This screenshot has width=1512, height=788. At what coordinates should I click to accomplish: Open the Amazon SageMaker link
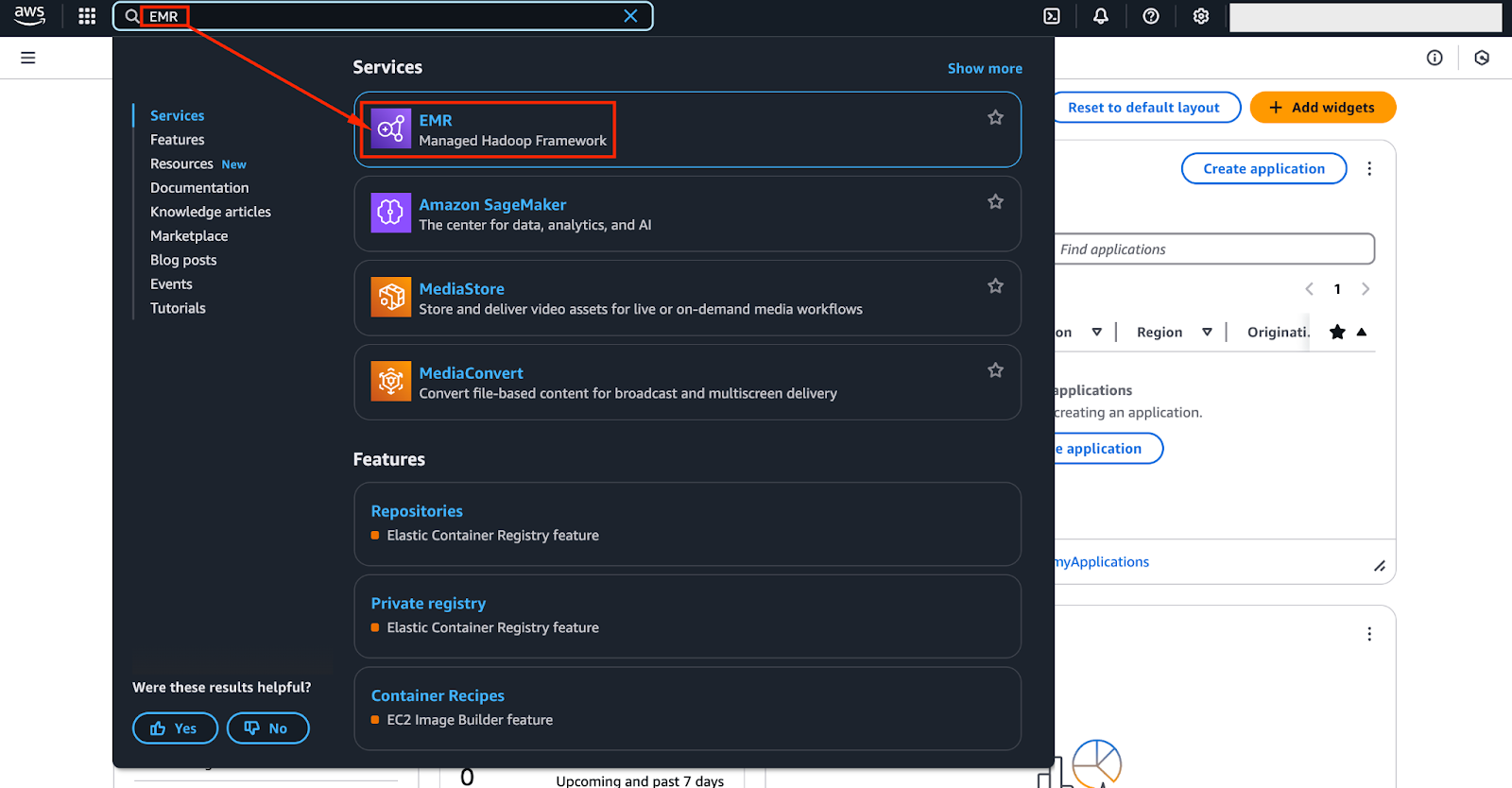492,204
